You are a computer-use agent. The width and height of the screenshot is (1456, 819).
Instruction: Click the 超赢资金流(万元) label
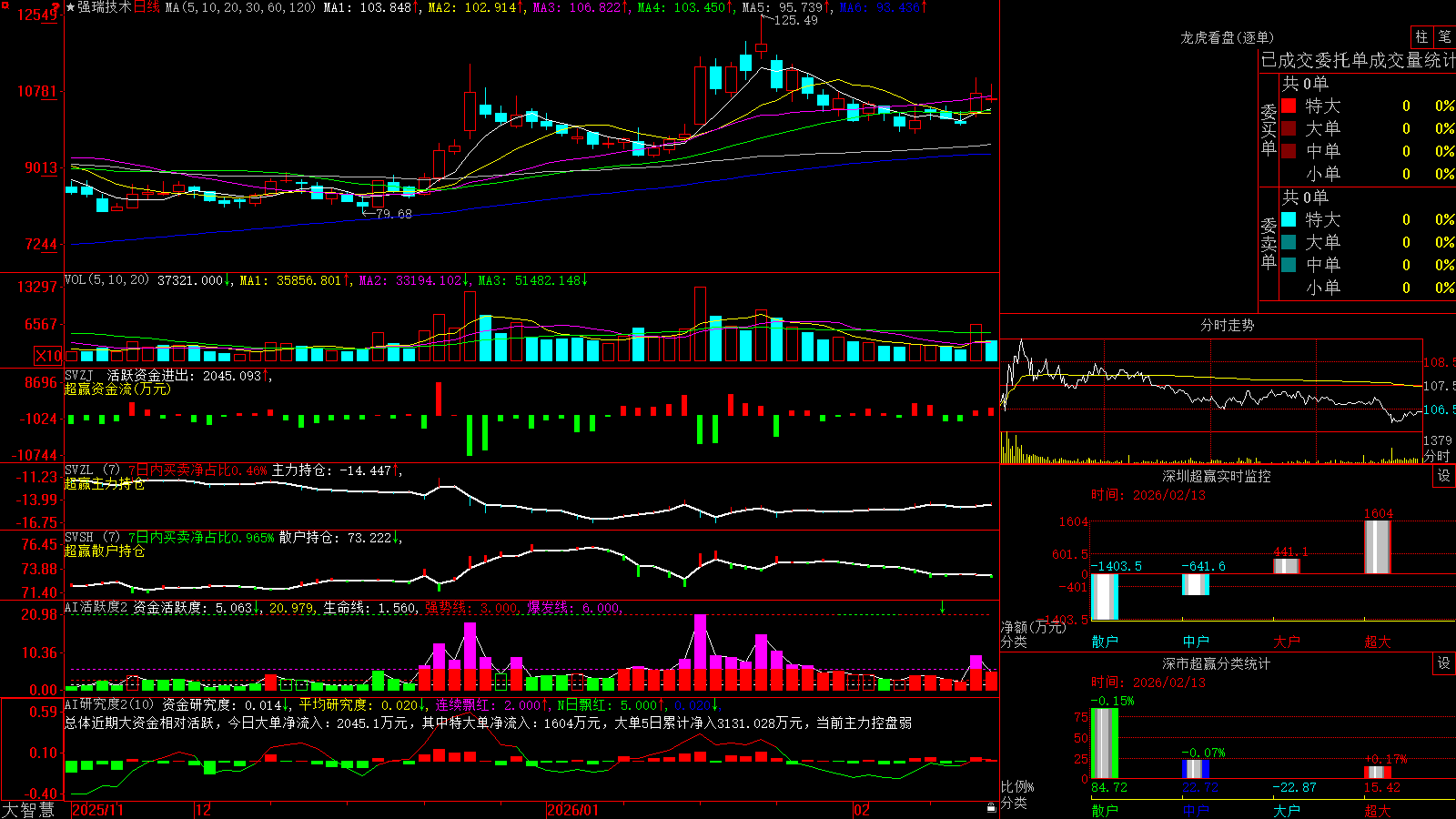117,389
